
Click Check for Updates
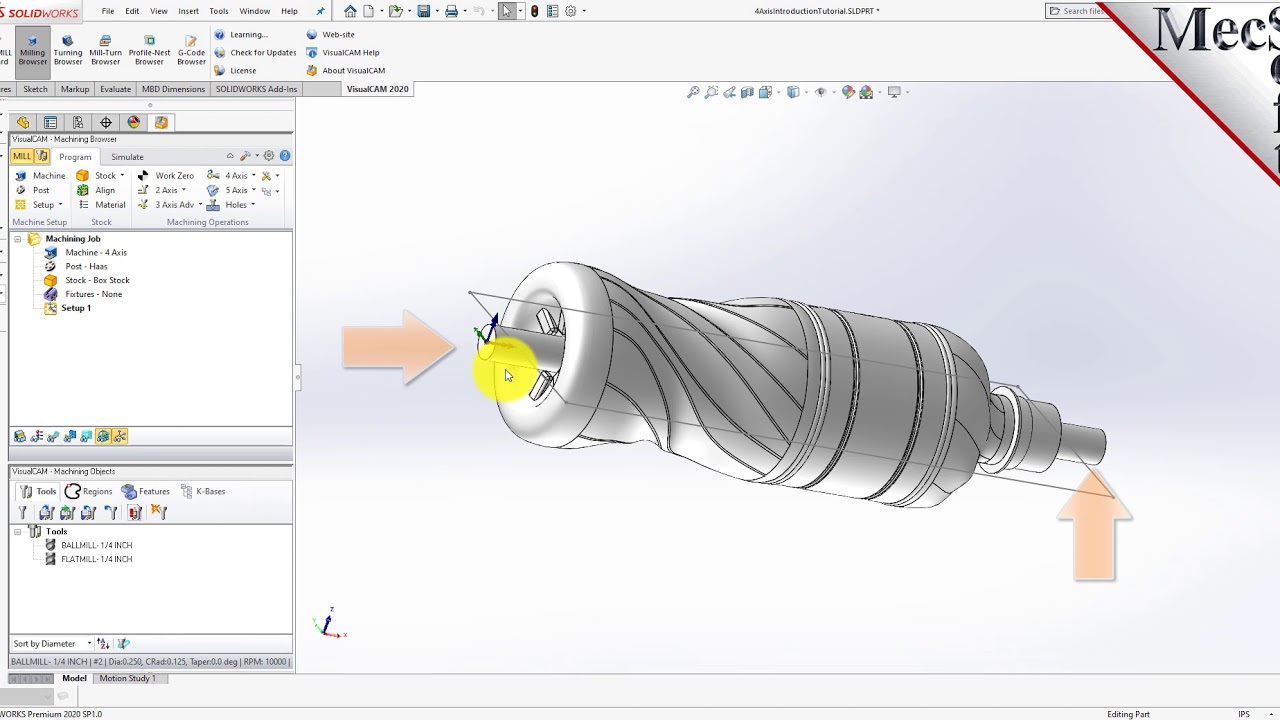tap(255, 52)
